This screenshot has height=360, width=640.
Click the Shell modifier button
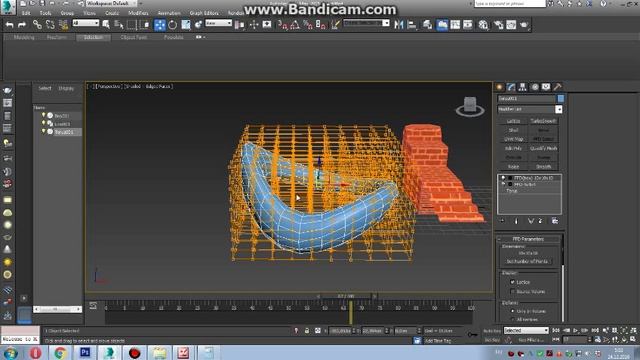click(513, 130)
